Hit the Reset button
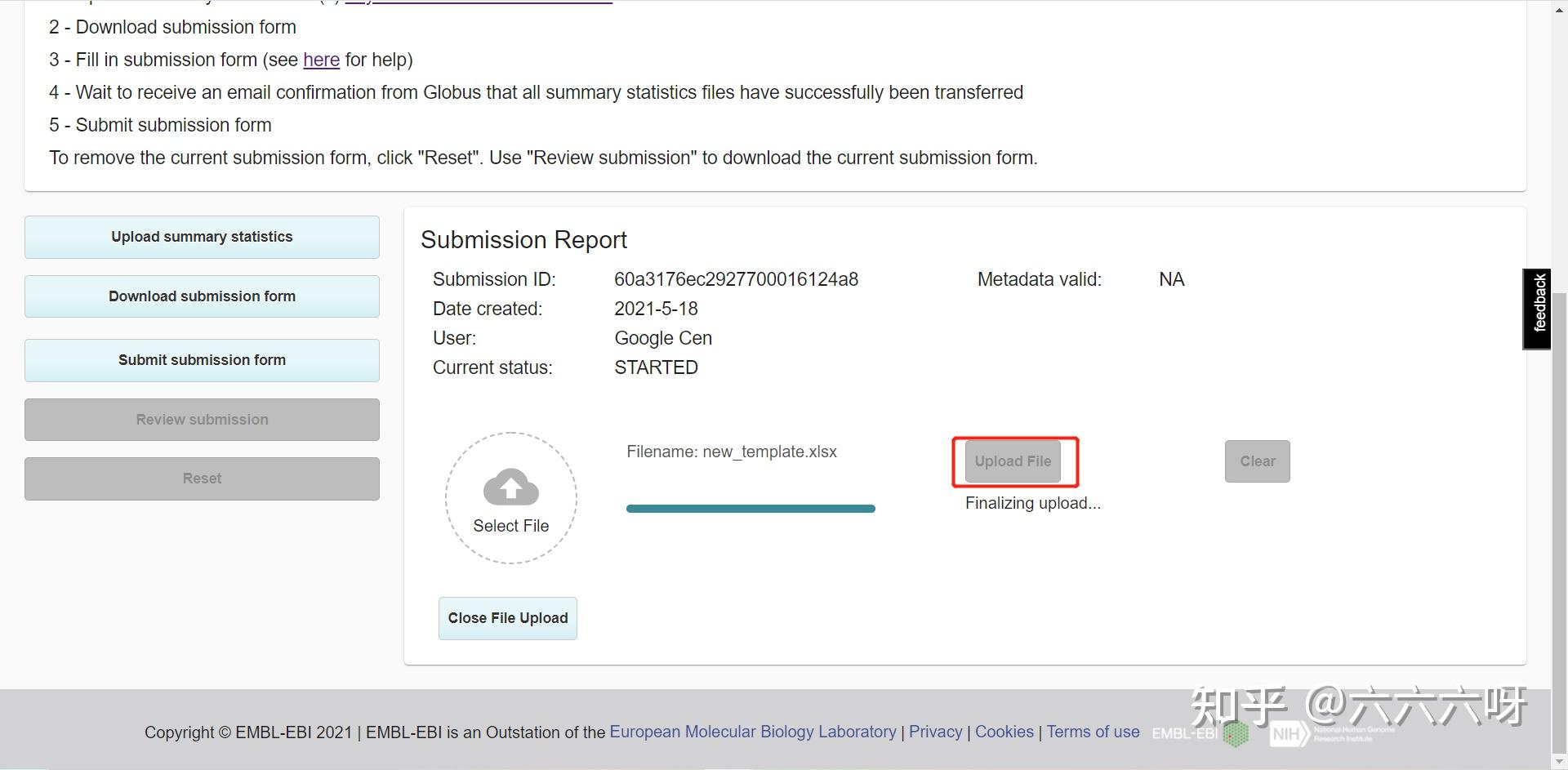This screenshot has width=1568, height=770. pos(202,478)
